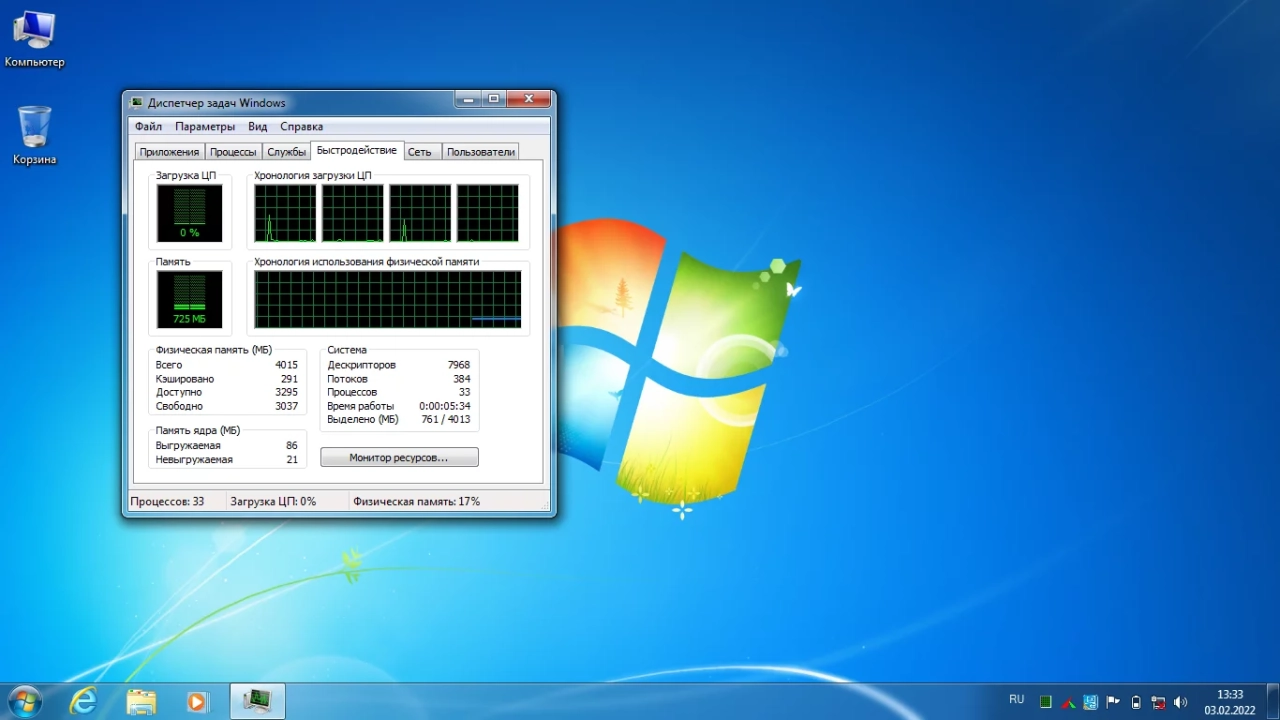Click the Невыгружаемая value 21
This screenshot has width=1280, height=720.
[292, 460]
